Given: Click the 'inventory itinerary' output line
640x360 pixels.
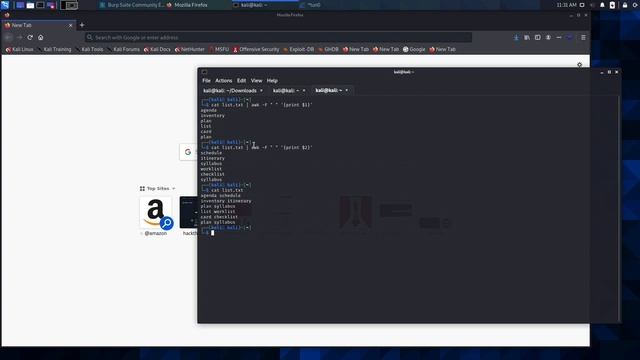Looking at the screenshot, I should (x=226, y=201).
